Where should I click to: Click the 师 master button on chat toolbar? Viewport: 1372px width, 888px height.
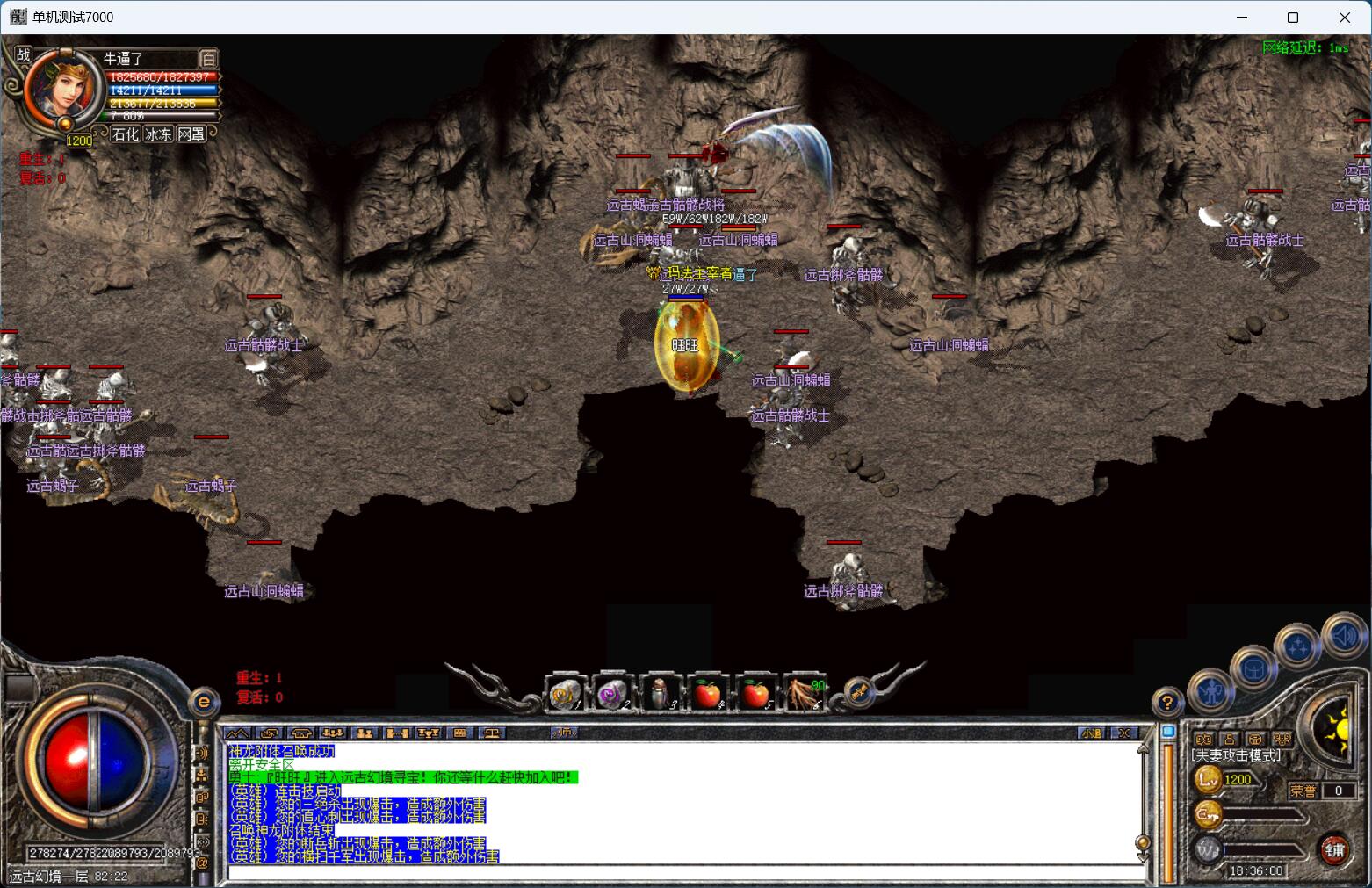pos(563,733)
